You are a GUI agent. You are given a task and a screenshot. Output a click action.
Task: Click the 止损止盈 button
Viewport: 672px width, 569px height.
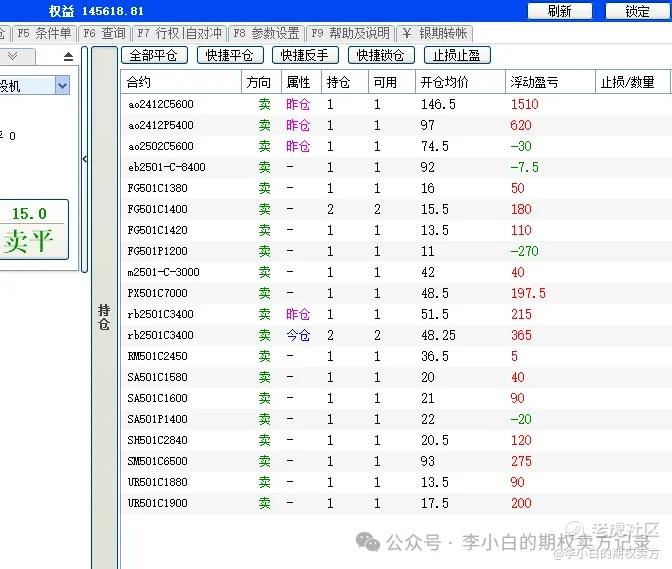[457, 55]
